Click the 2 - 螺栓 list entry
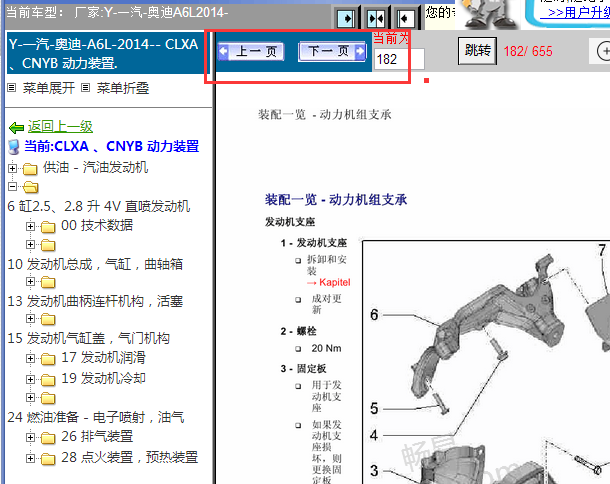 tap(298, 331)
